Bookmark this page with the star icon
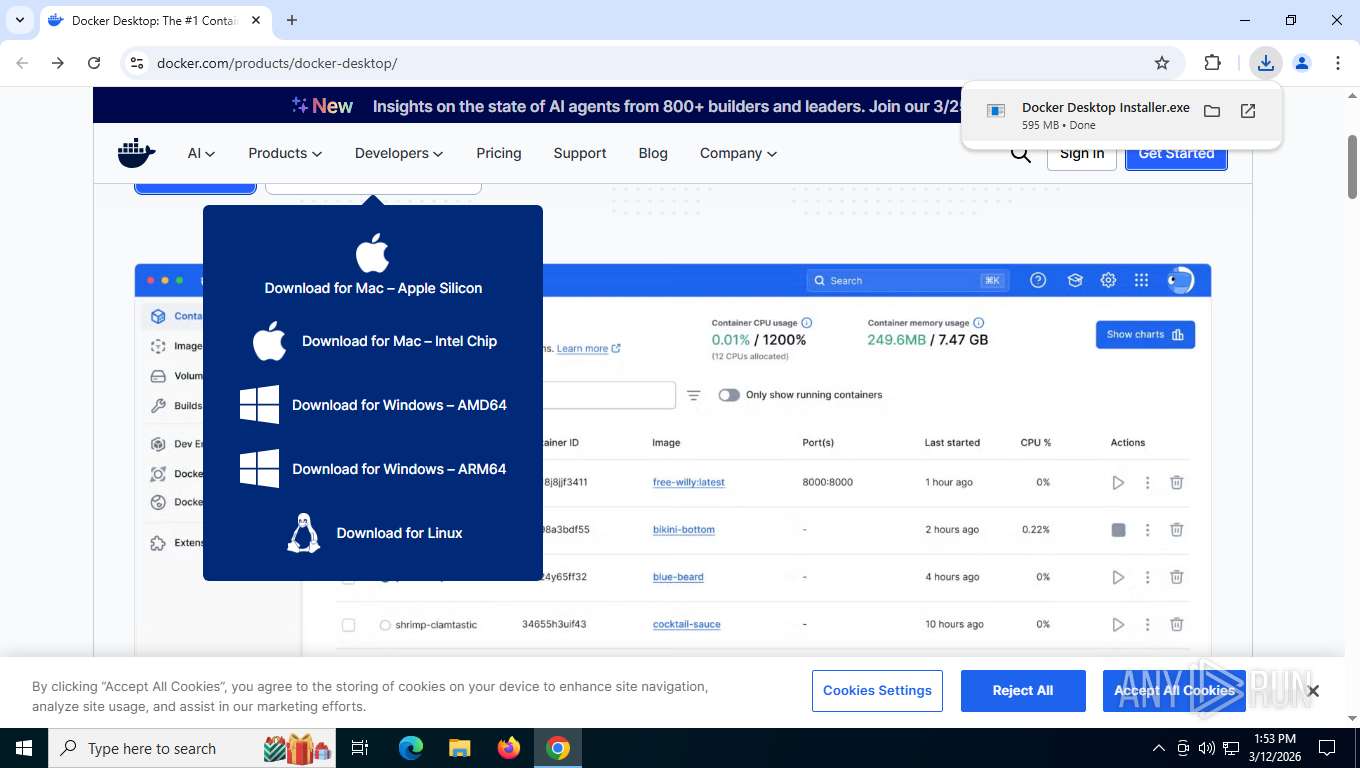Image resolution: width=1360 pixels, height=768 pixels. [x=1162, y=63]
